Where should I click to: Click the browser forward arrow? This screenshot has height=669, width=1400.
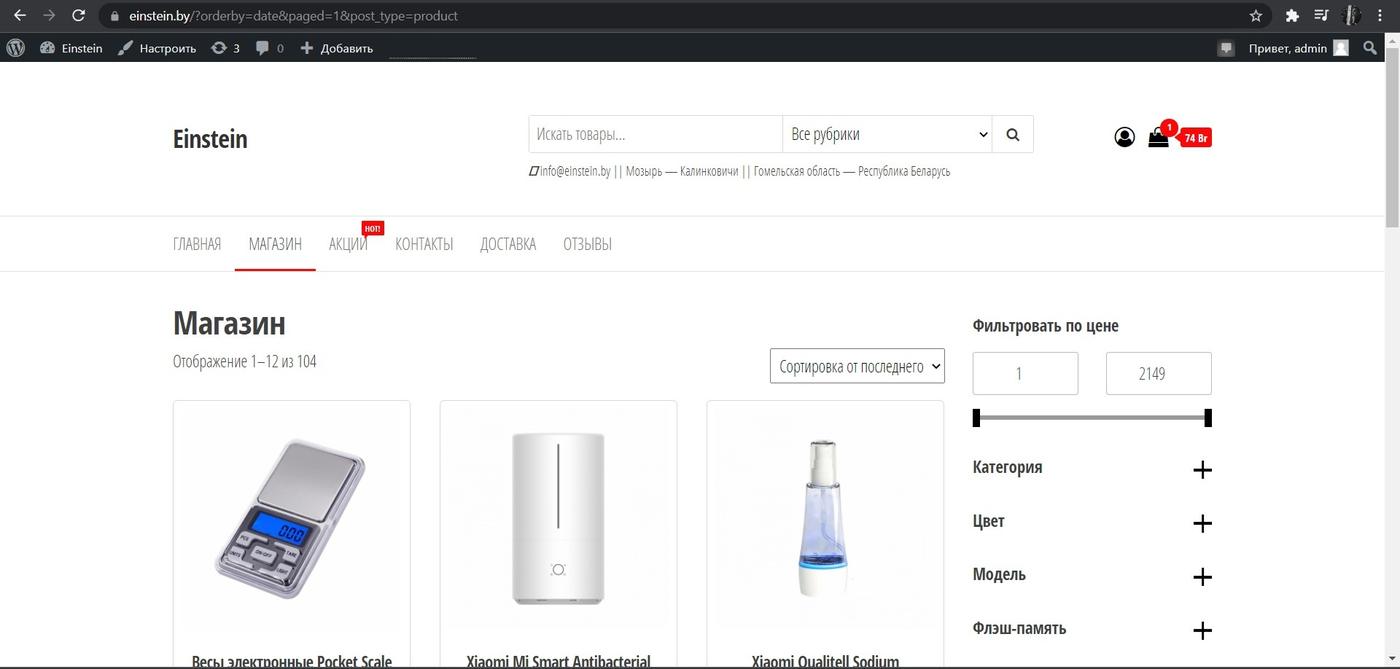click(48, 16)
